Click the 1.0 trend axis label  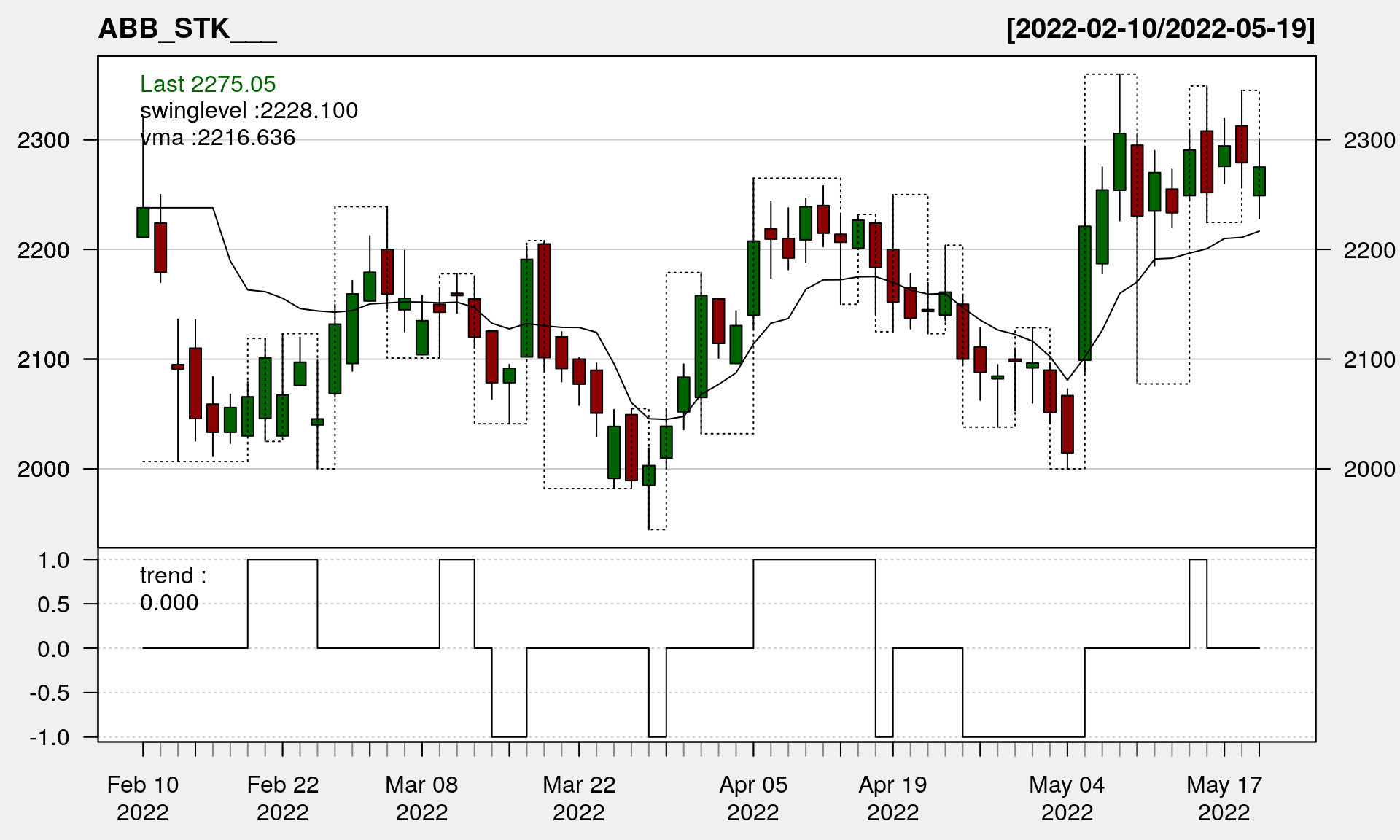54,560
